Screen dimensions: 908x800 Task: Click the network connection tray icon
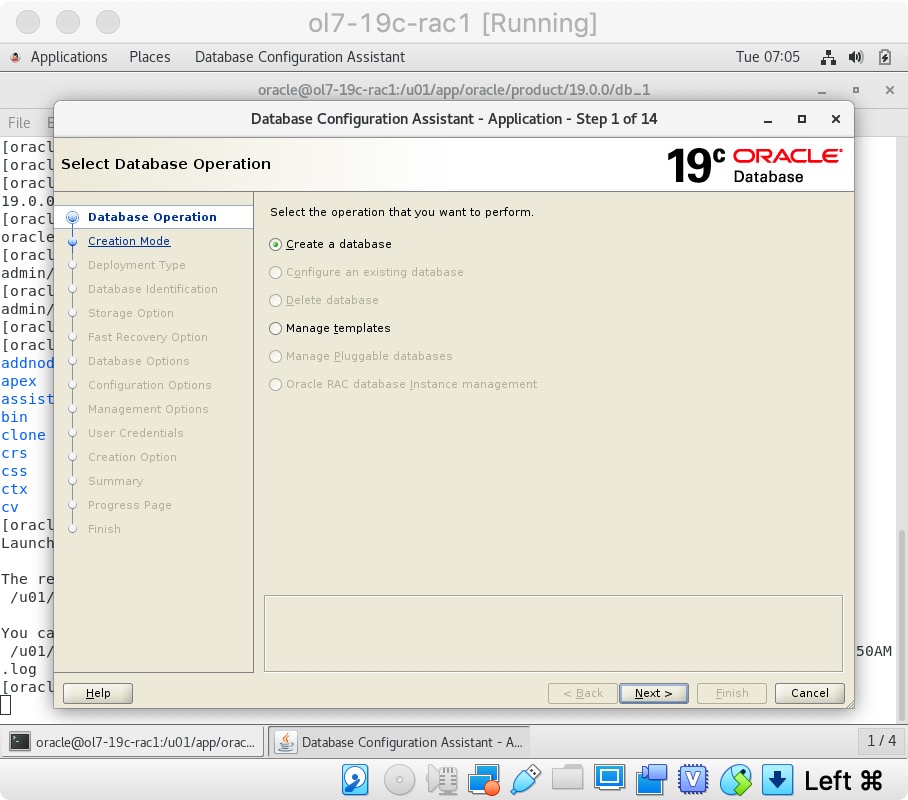tap(828, 57)
